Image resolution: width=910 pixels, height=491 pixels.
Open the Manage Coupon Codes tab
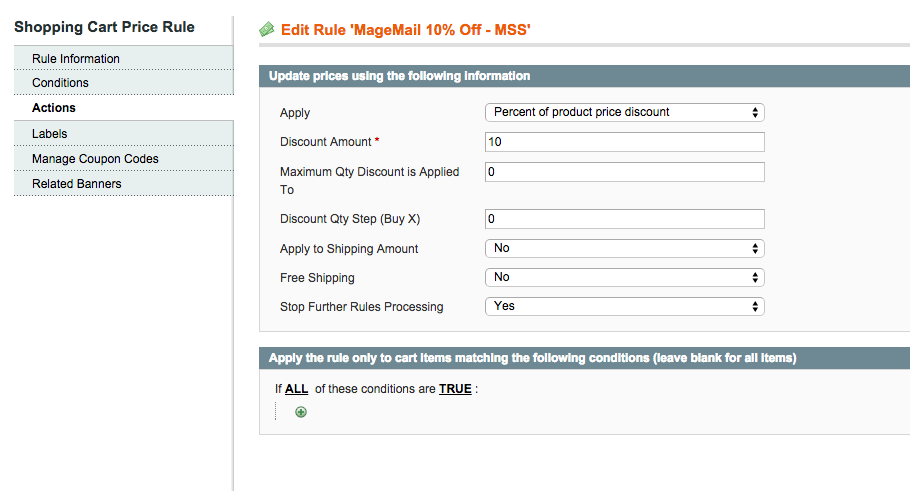(x=95, y=159)
